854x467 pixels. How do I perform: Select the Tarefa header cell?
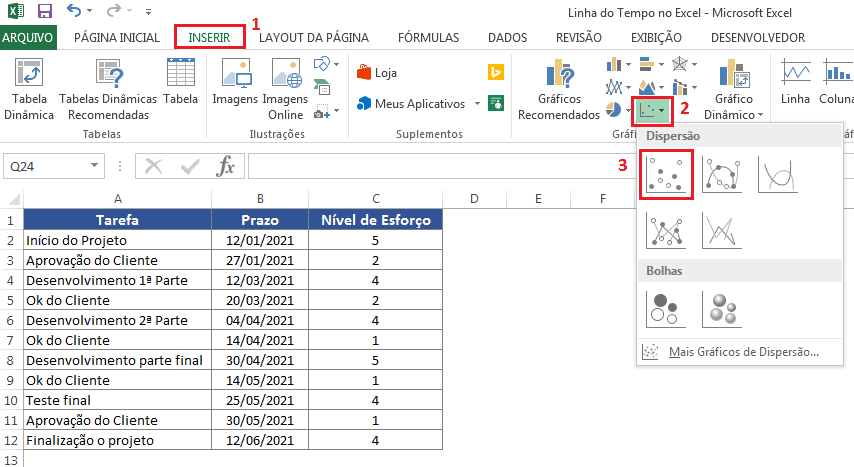tap(117, 220)
